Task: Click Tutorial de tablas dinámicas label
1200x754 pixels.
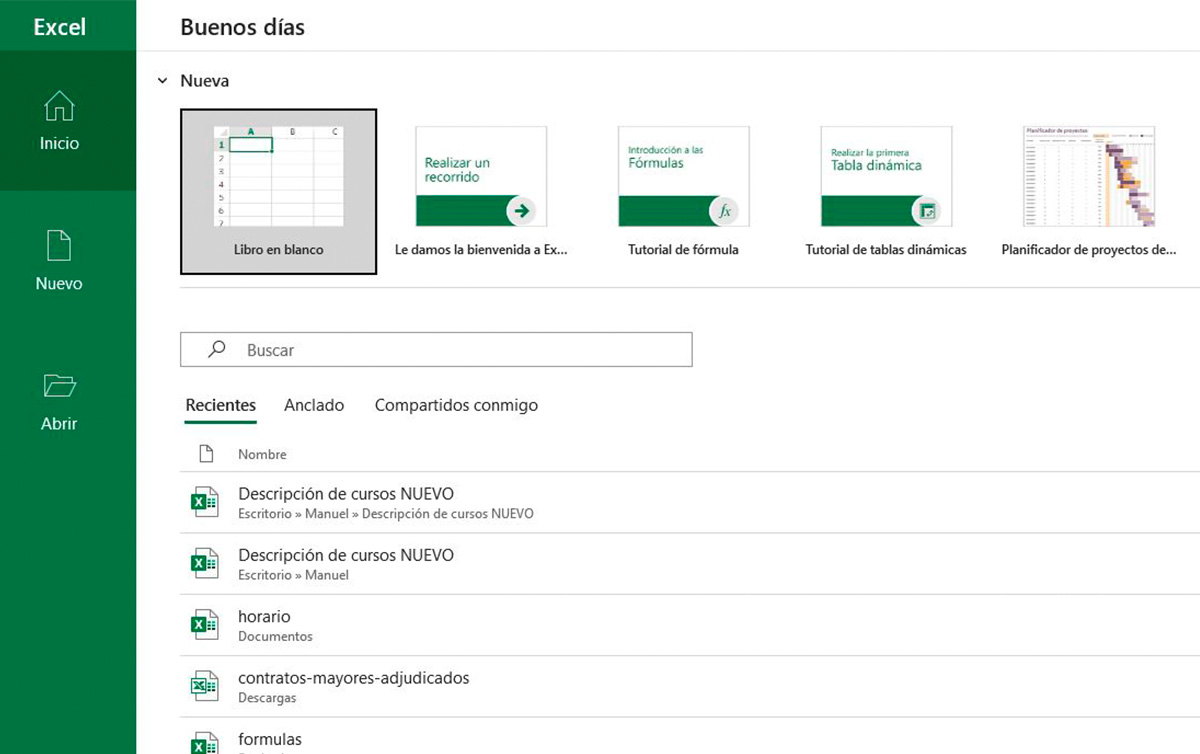Action: click(886, 250)
